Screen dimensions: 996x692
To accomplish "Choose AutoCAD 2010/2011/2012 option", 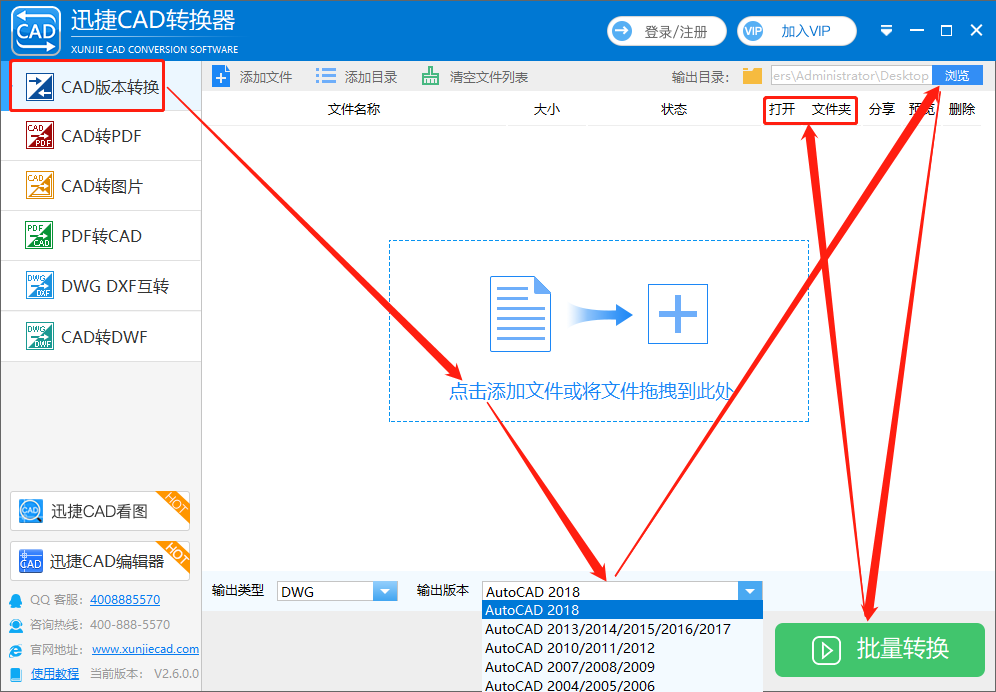I will (x=622, y=648).
